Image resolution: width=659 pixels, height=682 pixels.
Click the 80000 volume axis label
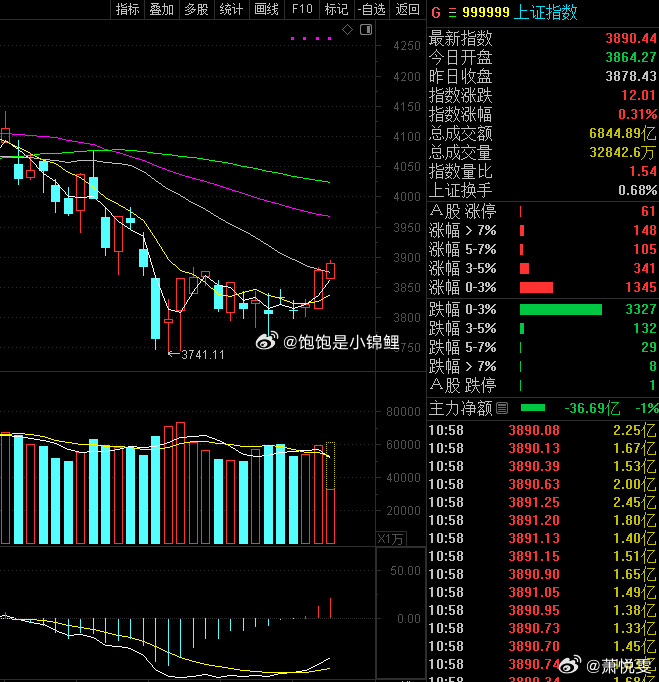point(403,411)
